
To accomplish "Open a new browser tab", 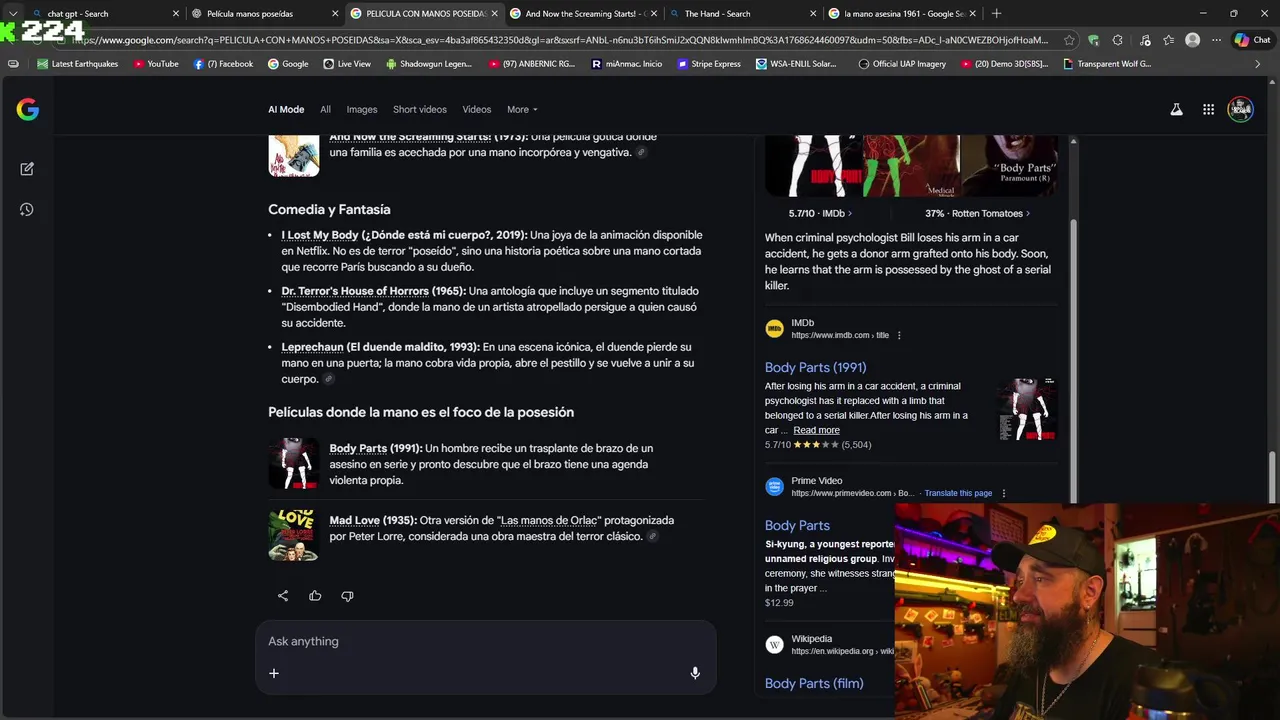I will tap(996, 13).
